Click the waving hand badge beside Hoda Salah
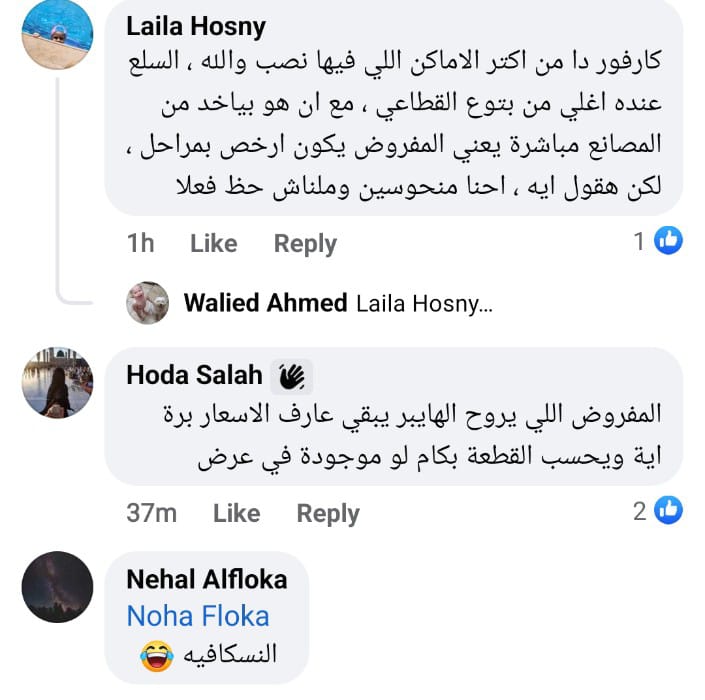 [291, 376]
